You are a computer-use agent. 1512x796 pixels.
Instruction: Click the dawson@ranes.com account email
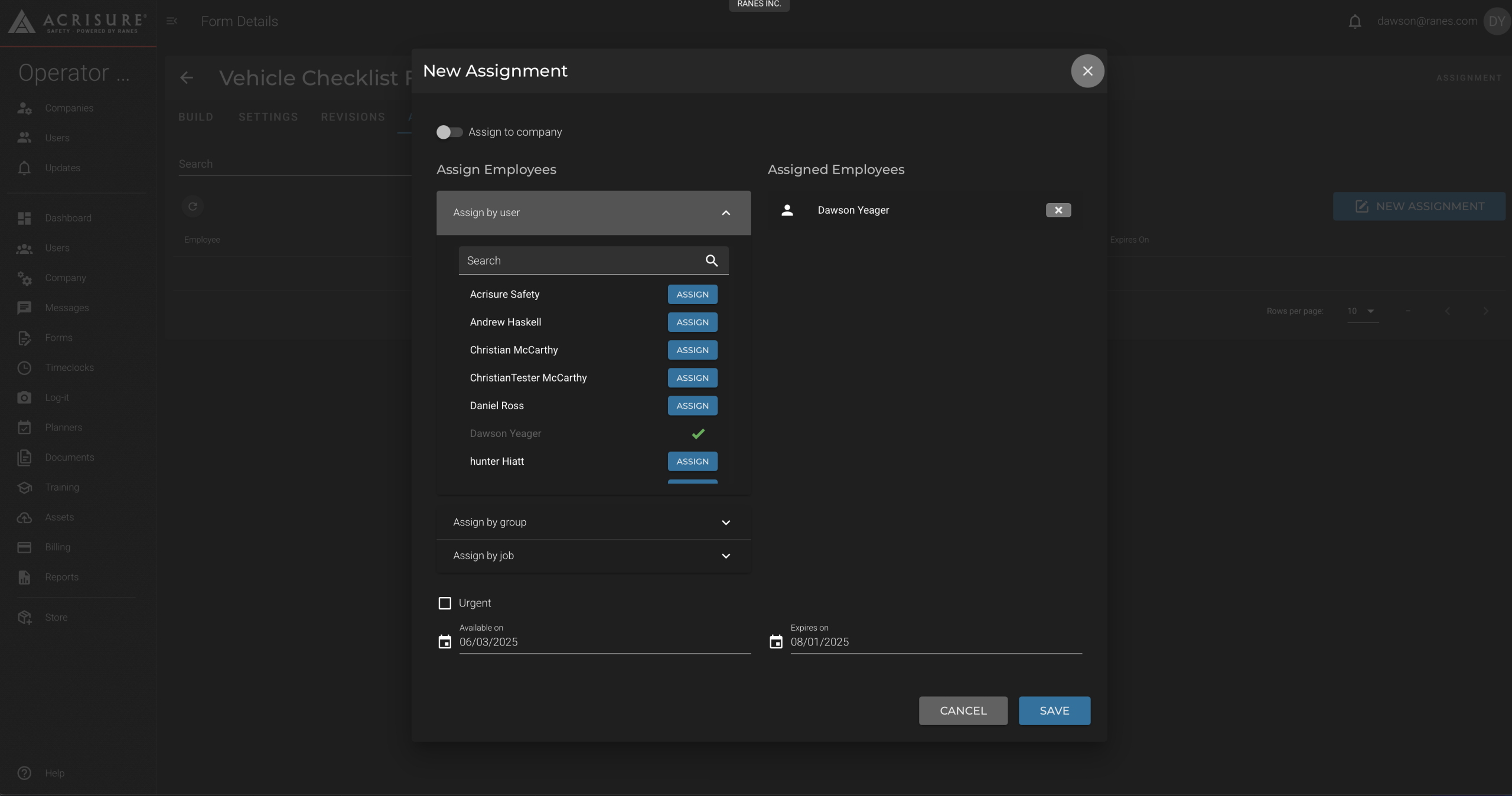1427,21
